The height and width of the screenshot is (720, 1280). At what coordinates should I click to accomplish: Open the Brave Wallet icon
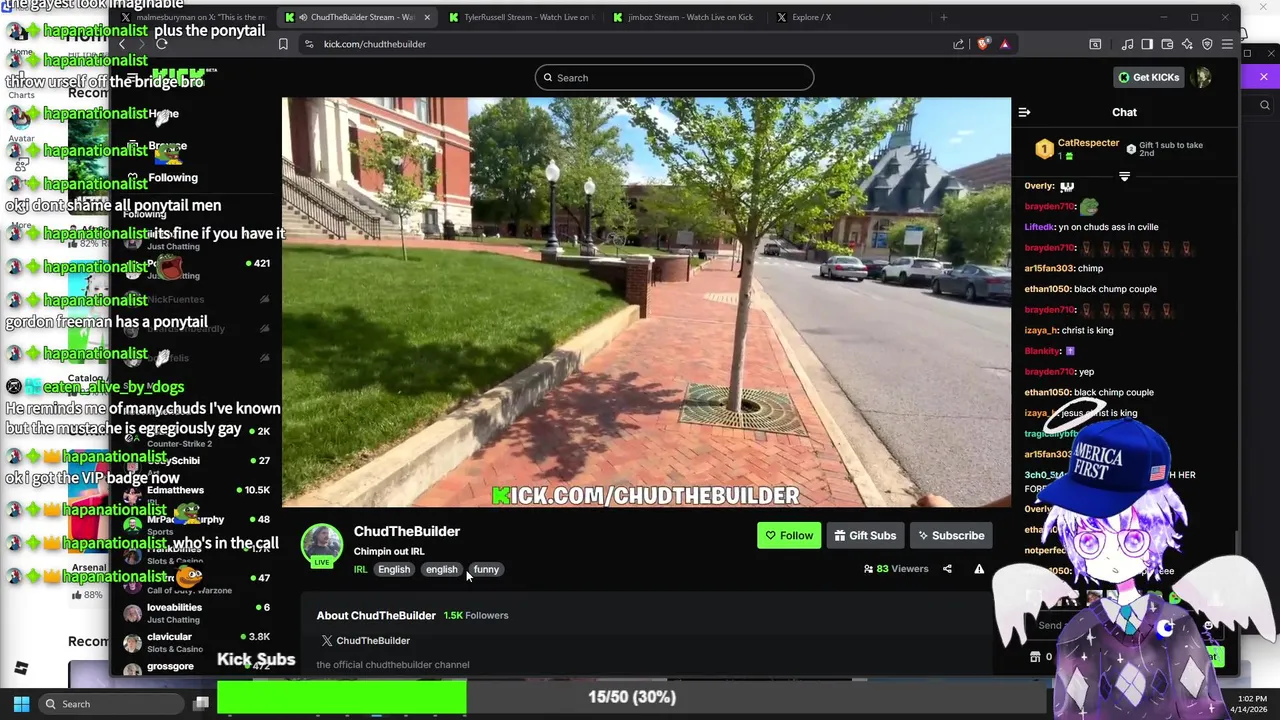tap(1167, 44)
